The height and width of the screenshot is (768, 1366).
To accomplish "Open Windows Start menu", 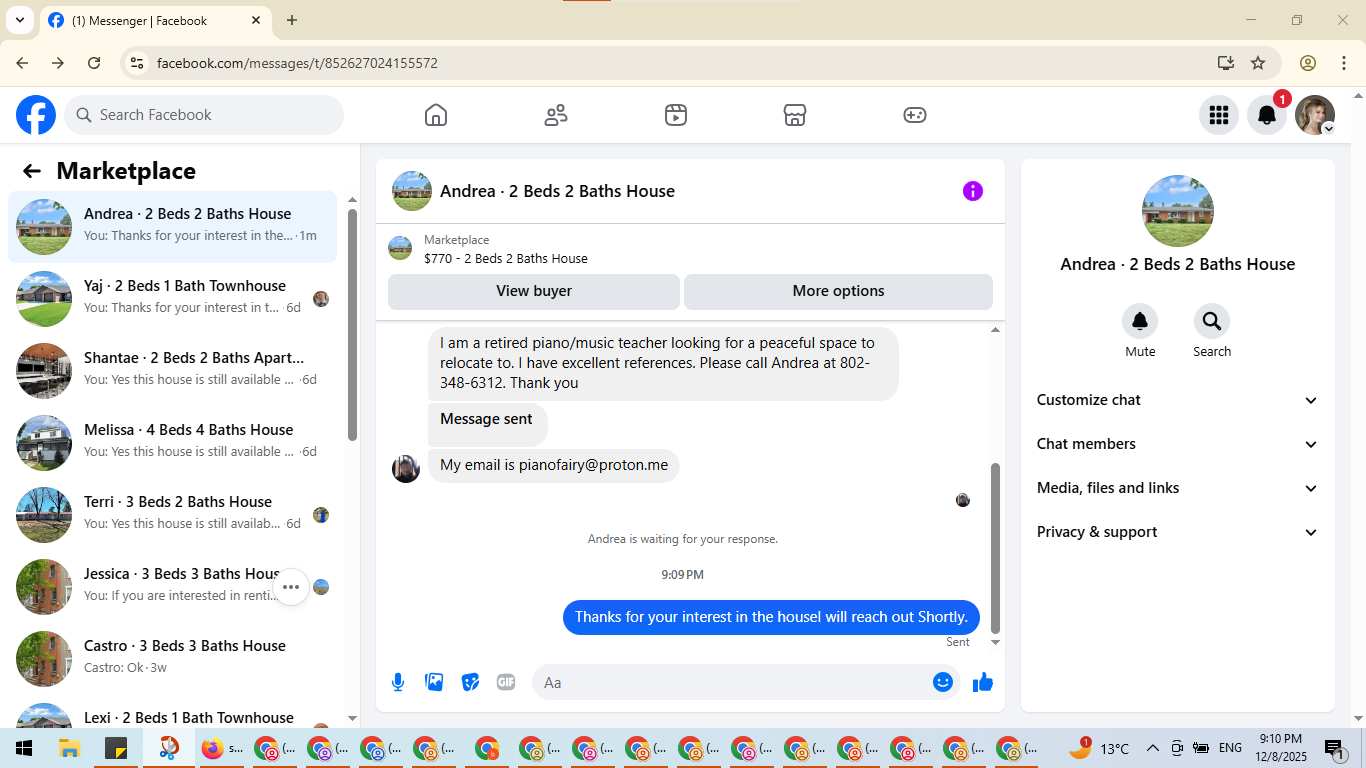I will coord(24,748).
